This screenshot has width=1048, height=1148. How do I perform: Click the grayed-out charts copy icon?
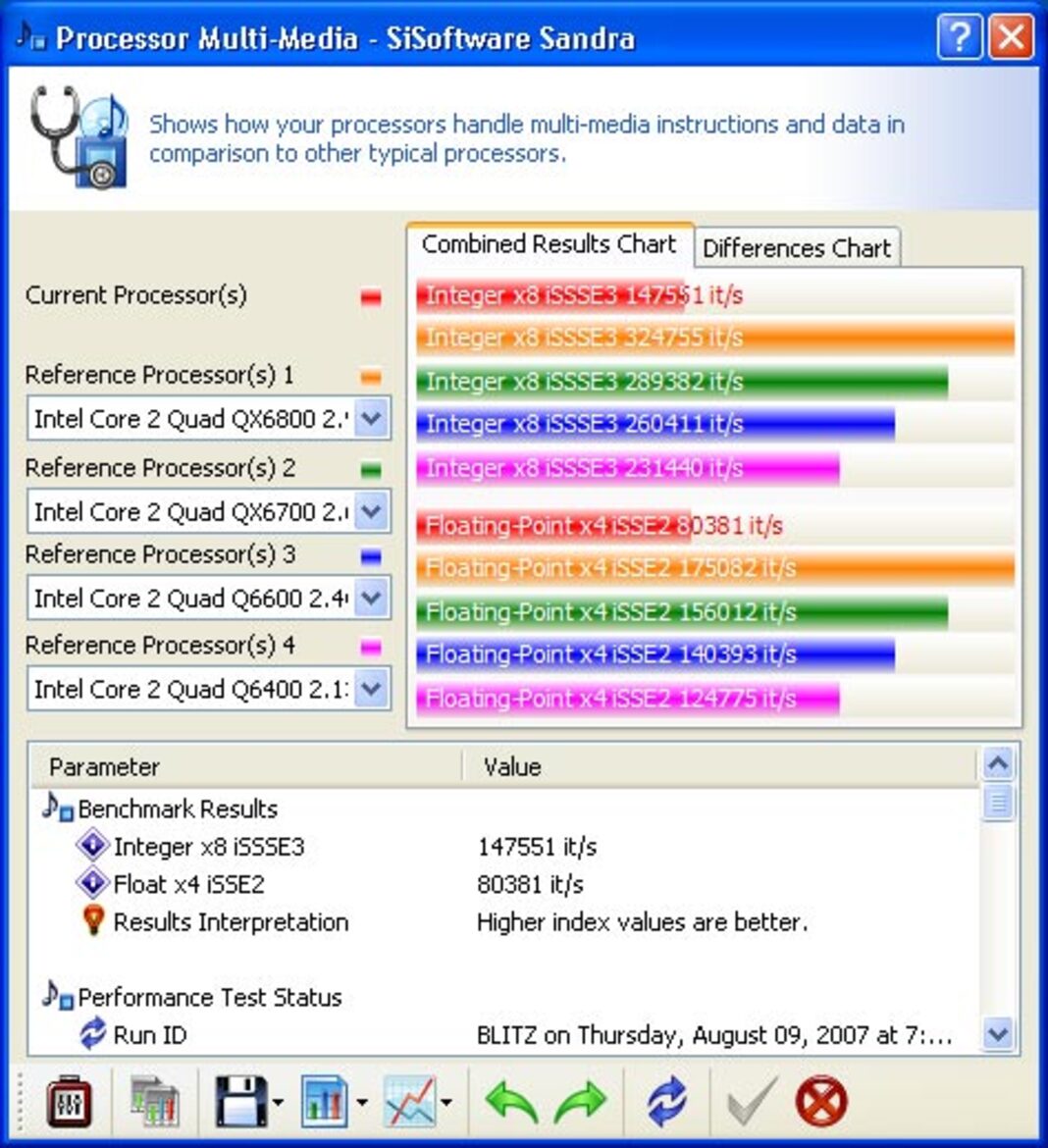point(154,1100)
